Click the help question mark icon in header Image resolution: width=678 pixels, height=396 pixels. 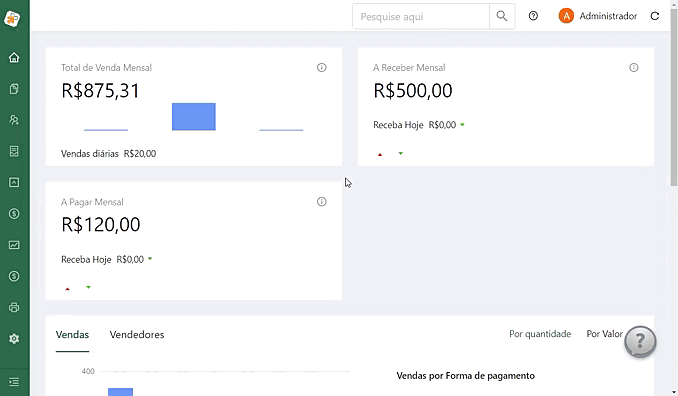tap(533, 16)
